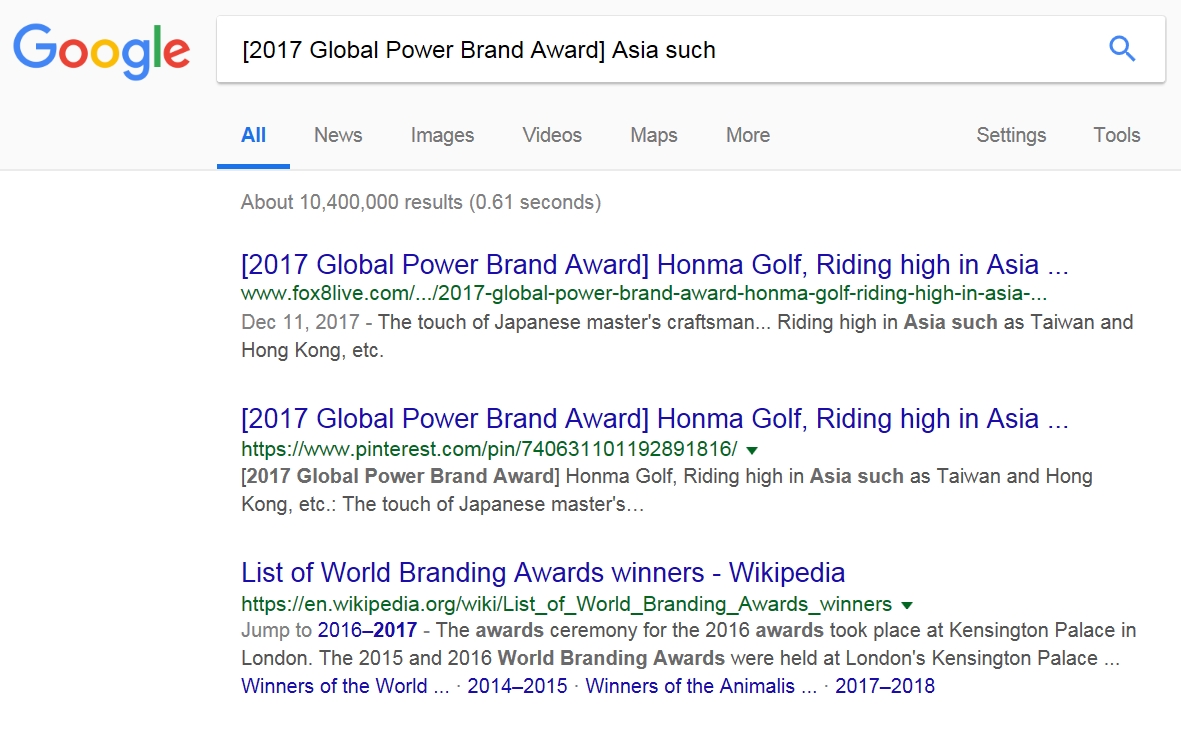Click the www.fox8live.com result URL
This screenshot has height=739, width=1181.
[x=644, y=293]
